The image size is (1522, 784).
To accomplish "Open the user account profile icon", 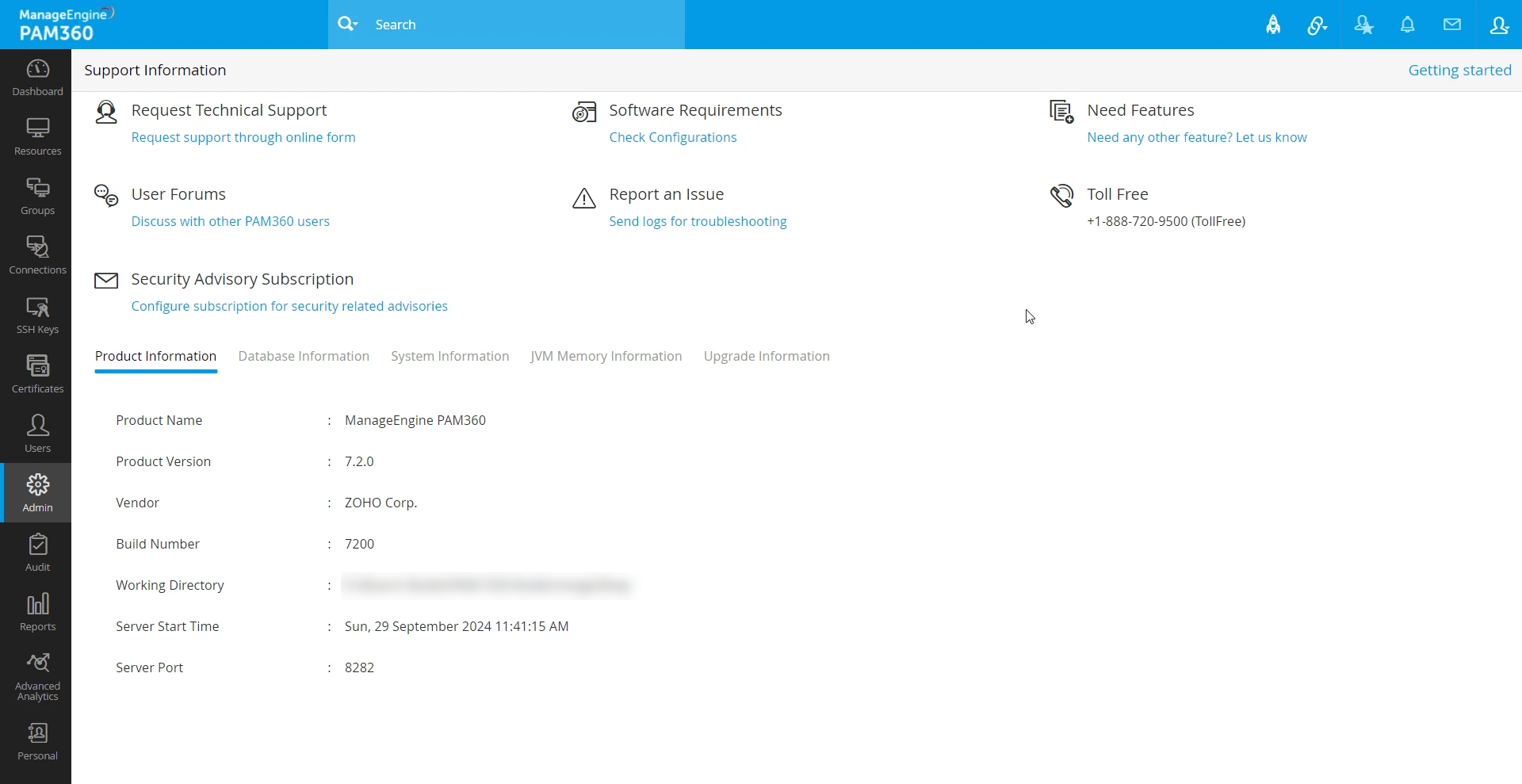I will coord(1499,25).
